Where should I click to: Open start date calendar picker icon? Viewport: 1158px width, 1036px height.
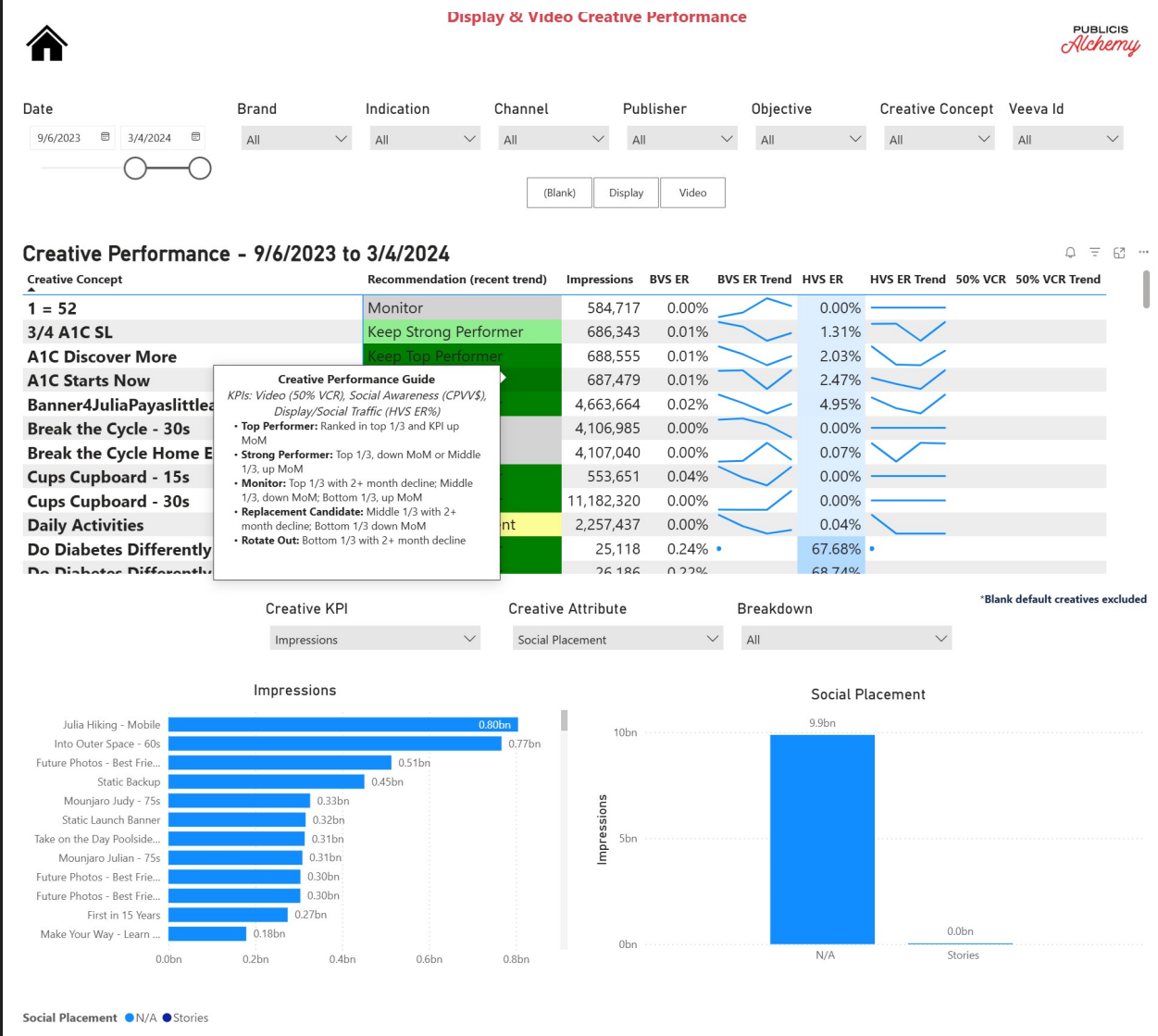tap(106, 137)
